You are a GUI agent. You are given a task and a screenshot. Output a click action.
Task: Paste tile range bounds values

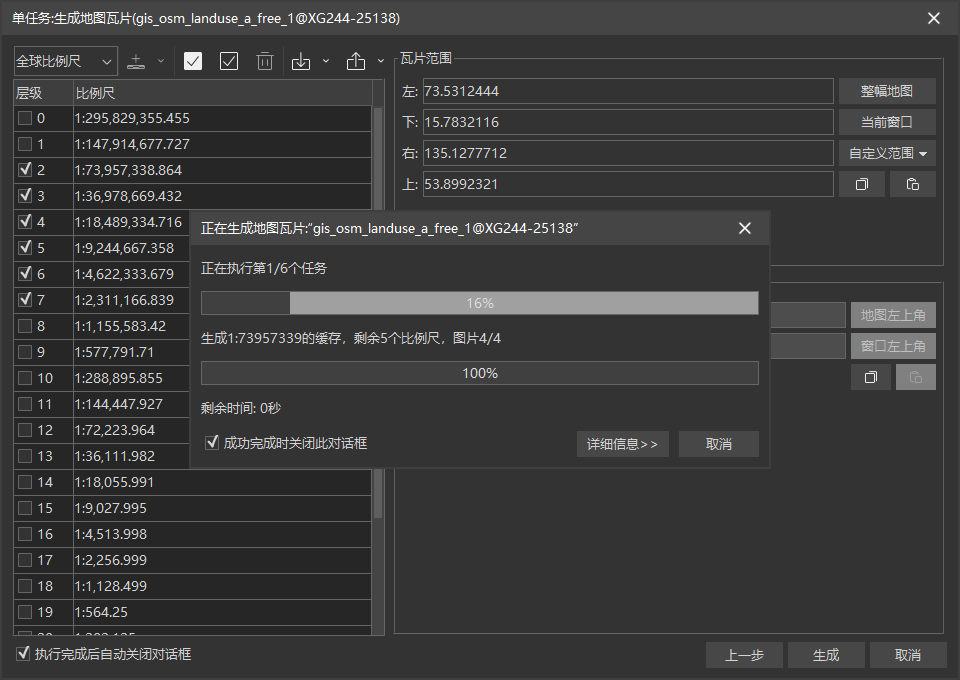[912, 184]
